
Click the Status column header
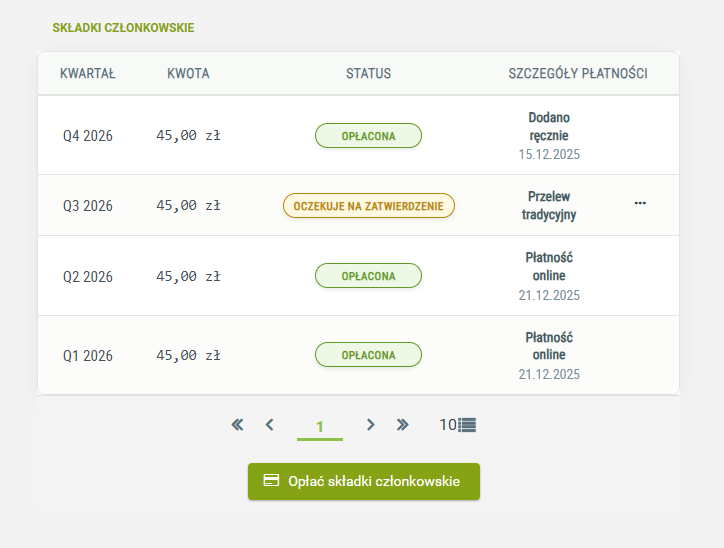(368, 73)
